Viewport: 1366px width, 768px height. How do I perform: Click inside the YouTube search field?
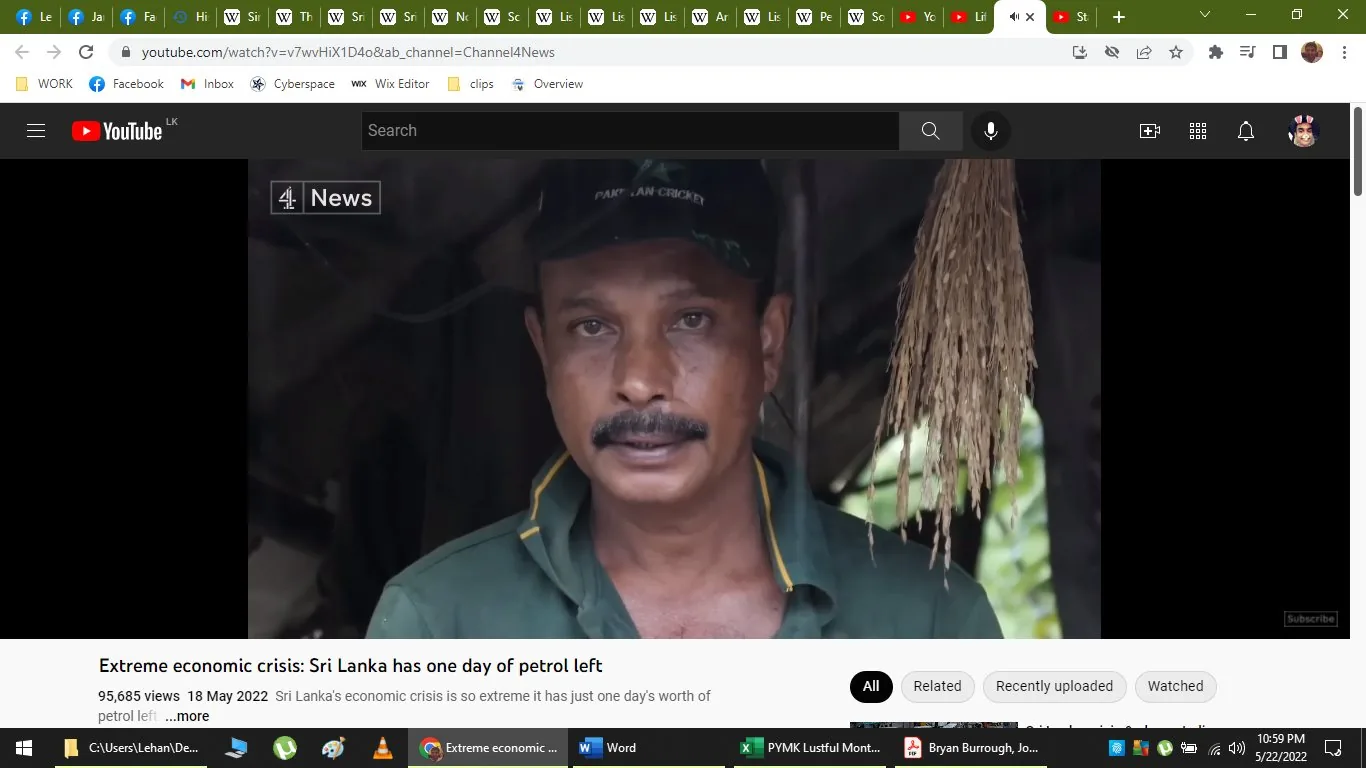630,130
